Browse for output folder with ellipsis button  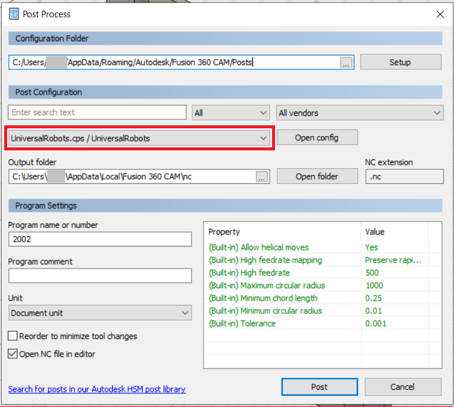262,177
